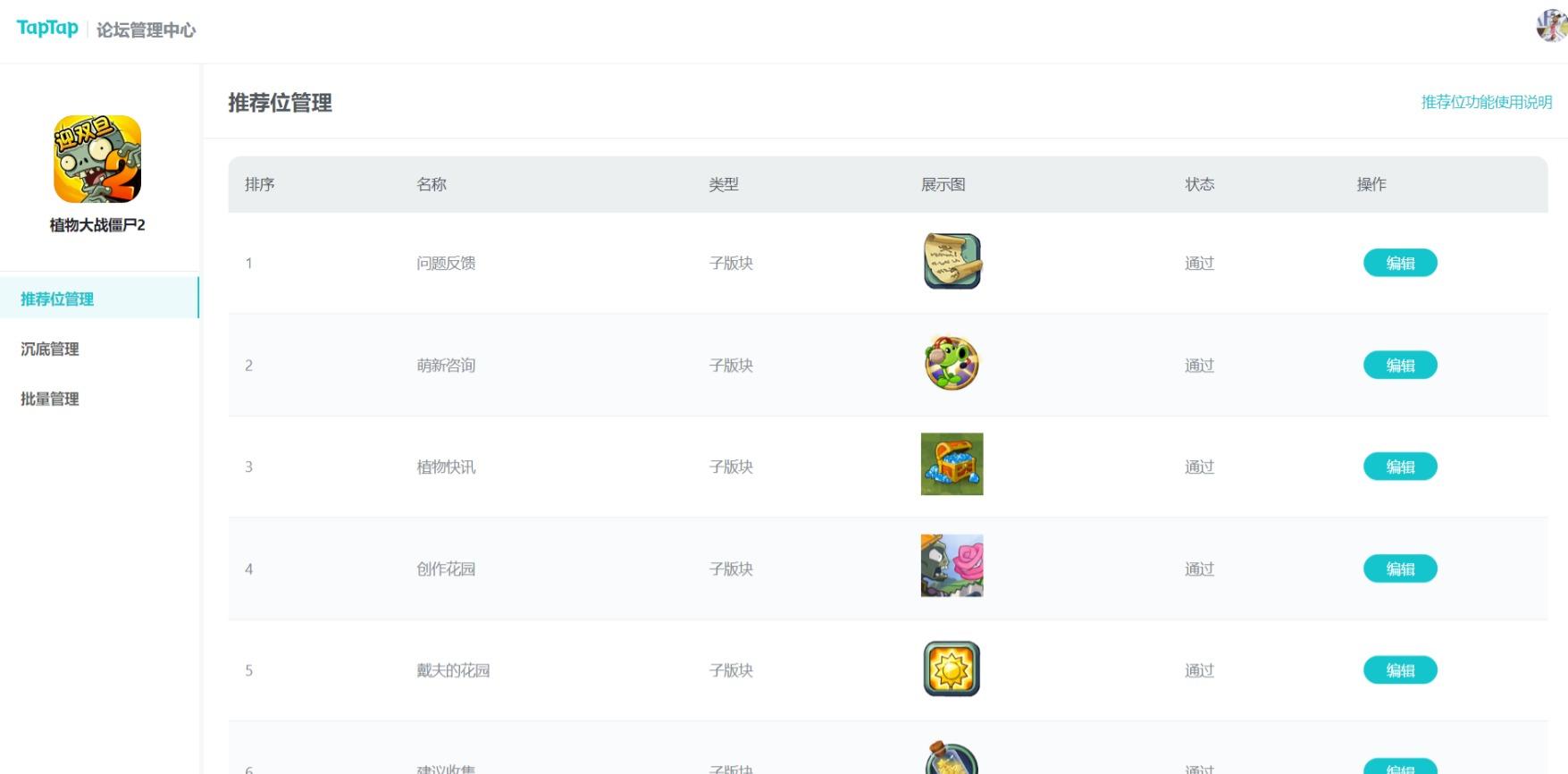The image size is (1568, 774).
Task: Click the 萌新咨询 peashooter thumbnail
Action: point(952,363)
